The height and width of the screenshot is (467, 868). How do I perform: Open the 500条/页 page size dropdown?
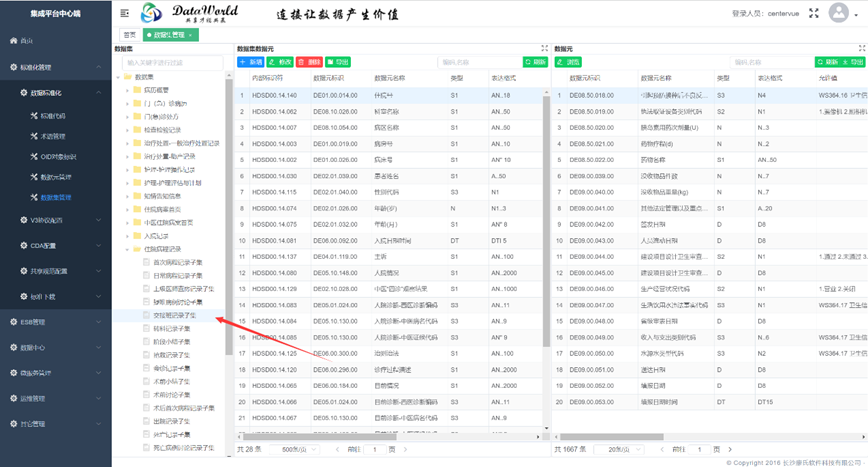tap(294, 449)
